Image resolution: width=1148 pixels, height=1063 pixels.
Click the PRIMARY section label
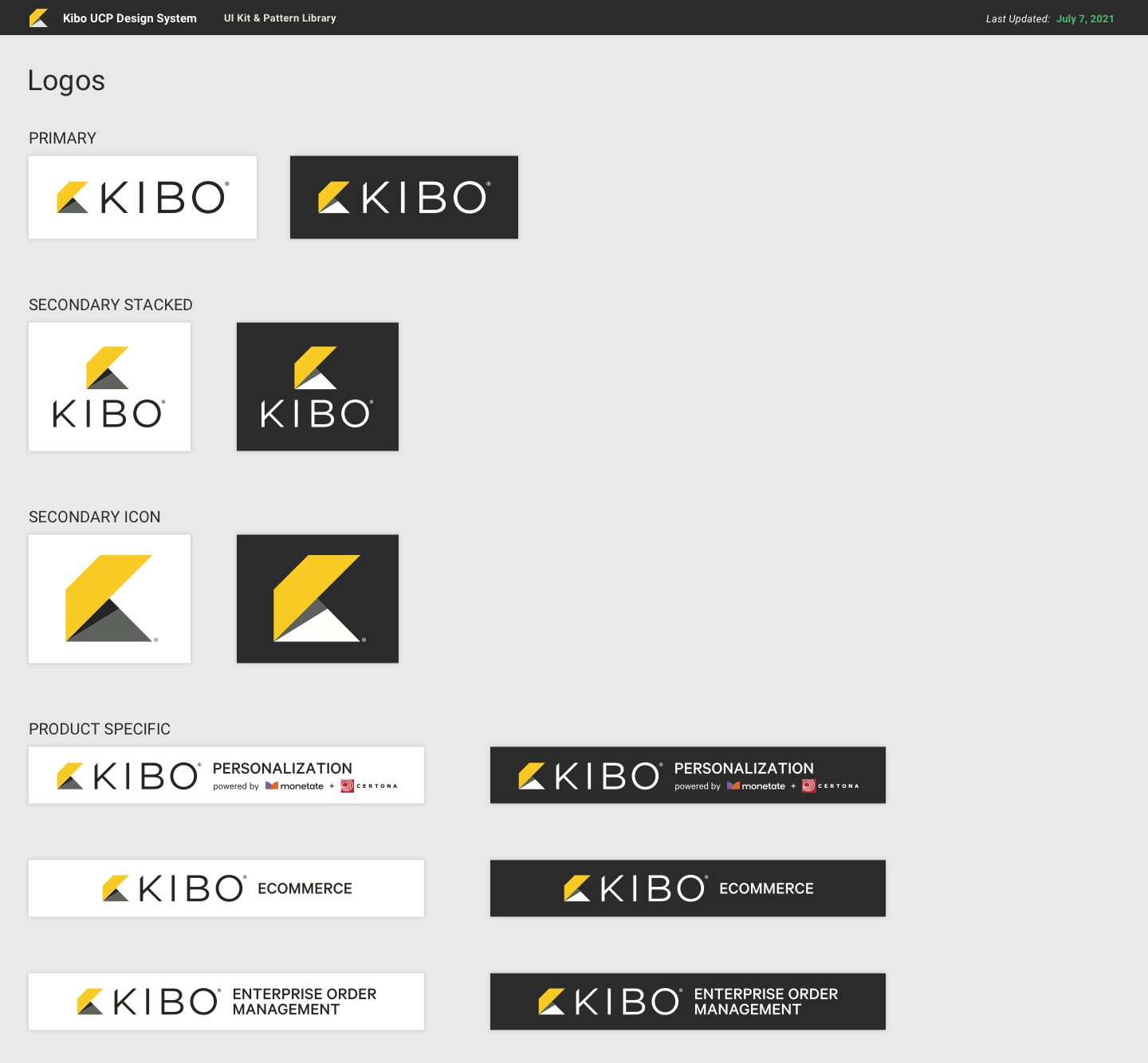click(62, 138)
